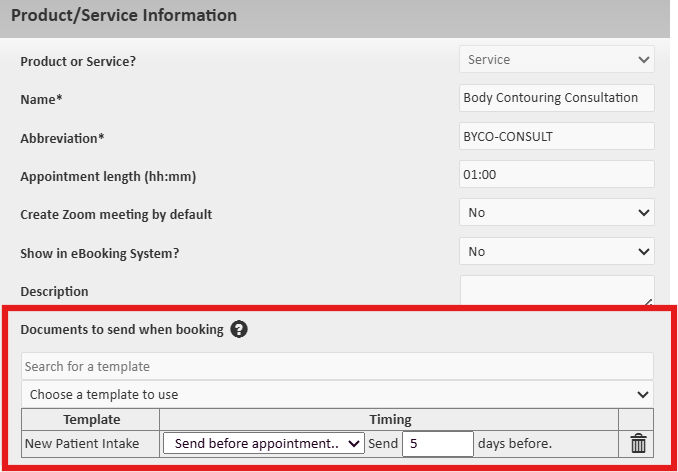Open the Send before appointment timing dropdown
Image resolution: width=678 pixels, height=472 pixels.
264,444
